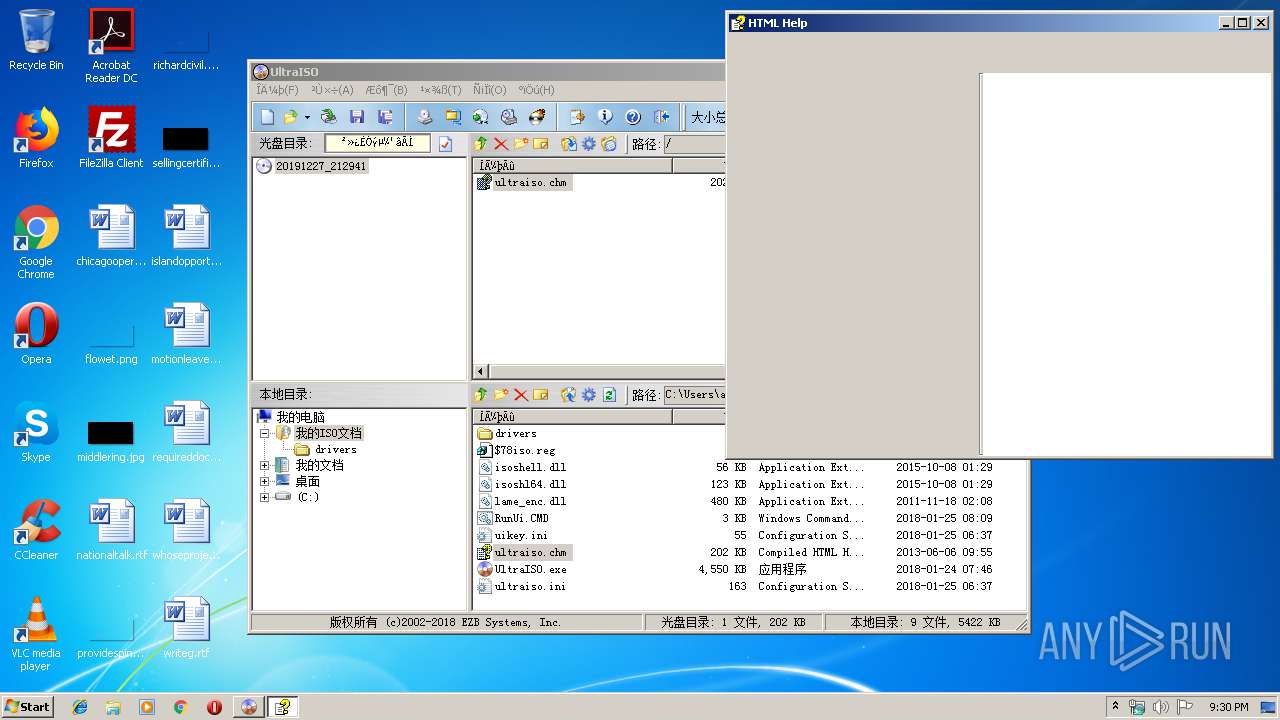
Task: Click the image type field beside 光盘目录
Action: [x=377, y=143]
